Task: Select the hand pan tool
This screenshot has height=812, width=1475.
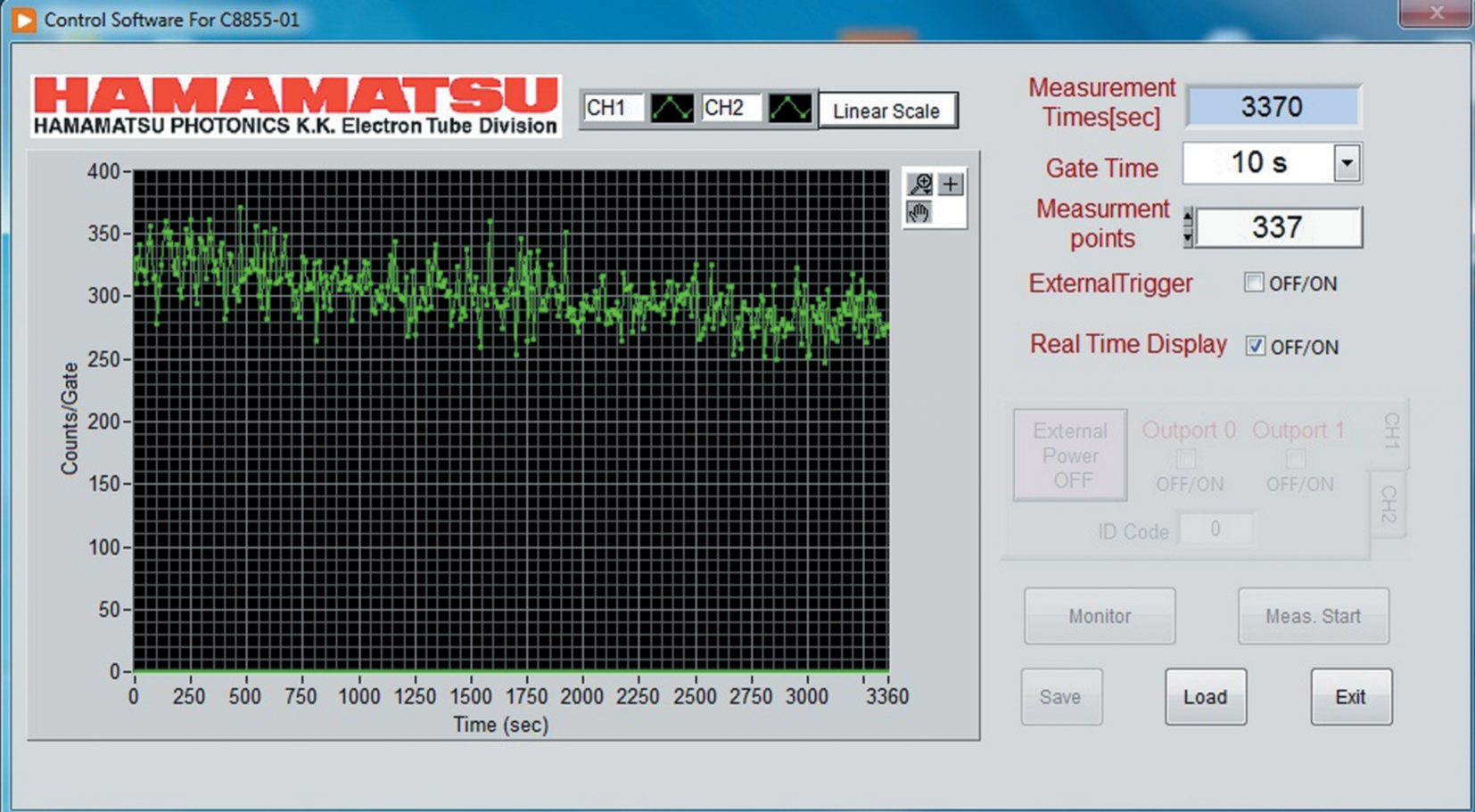Action: pos(919,212)
